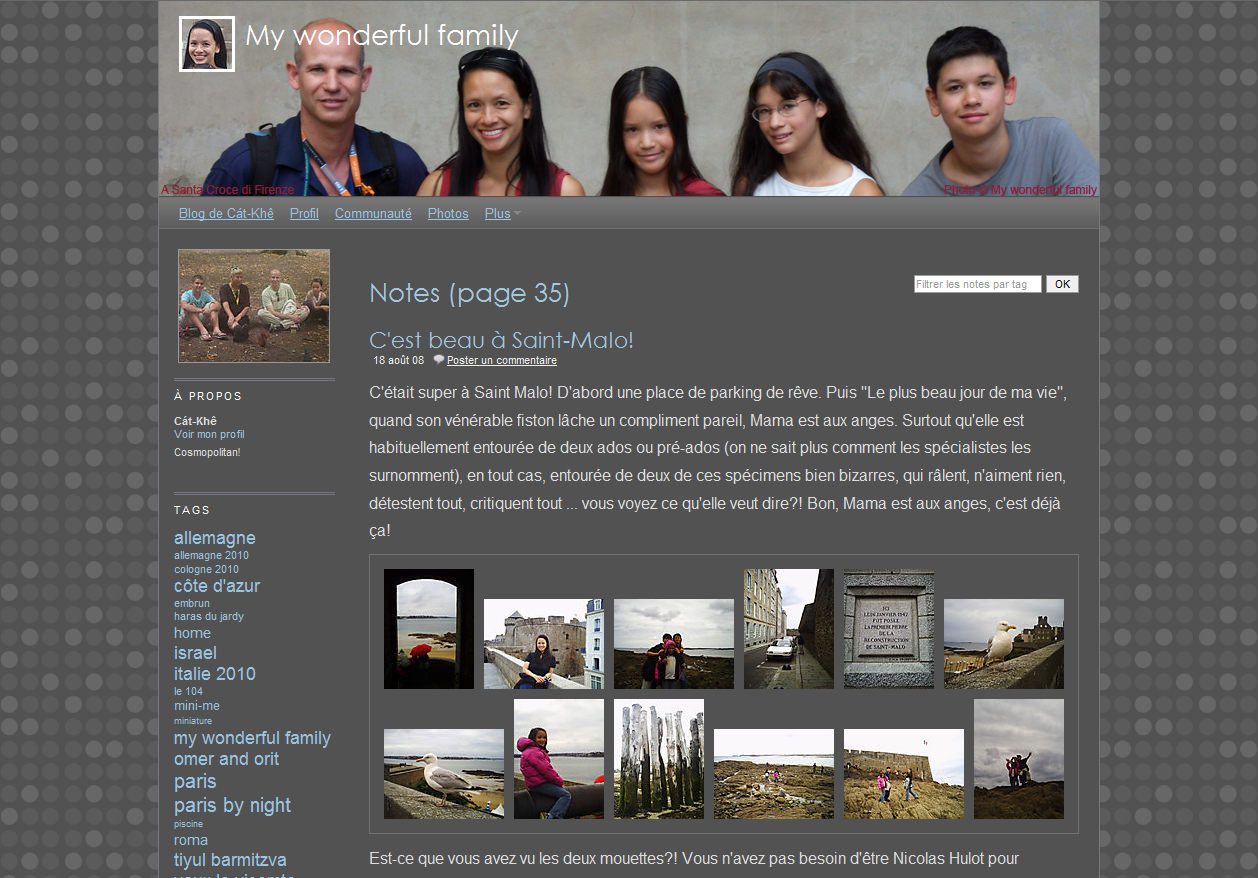Click the comment bubble icon
This screenshot has height=878, width=1258.
[439, 360]
